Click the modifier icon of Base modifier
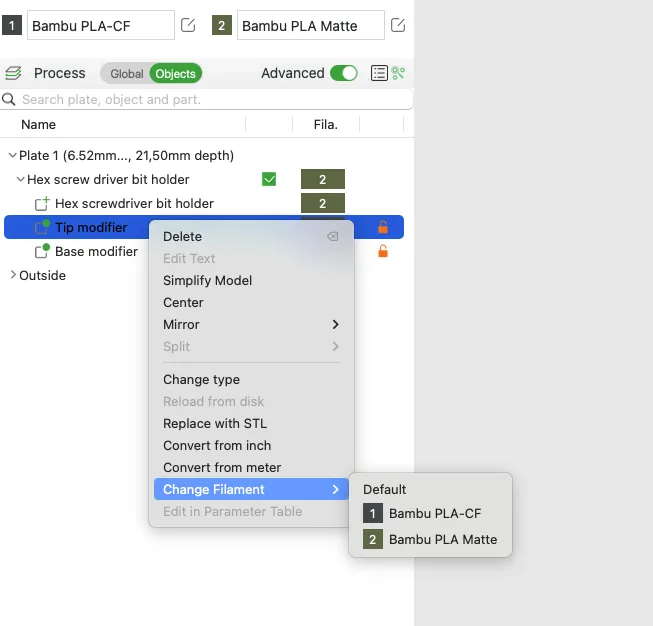653x626 pixels. 42,251
